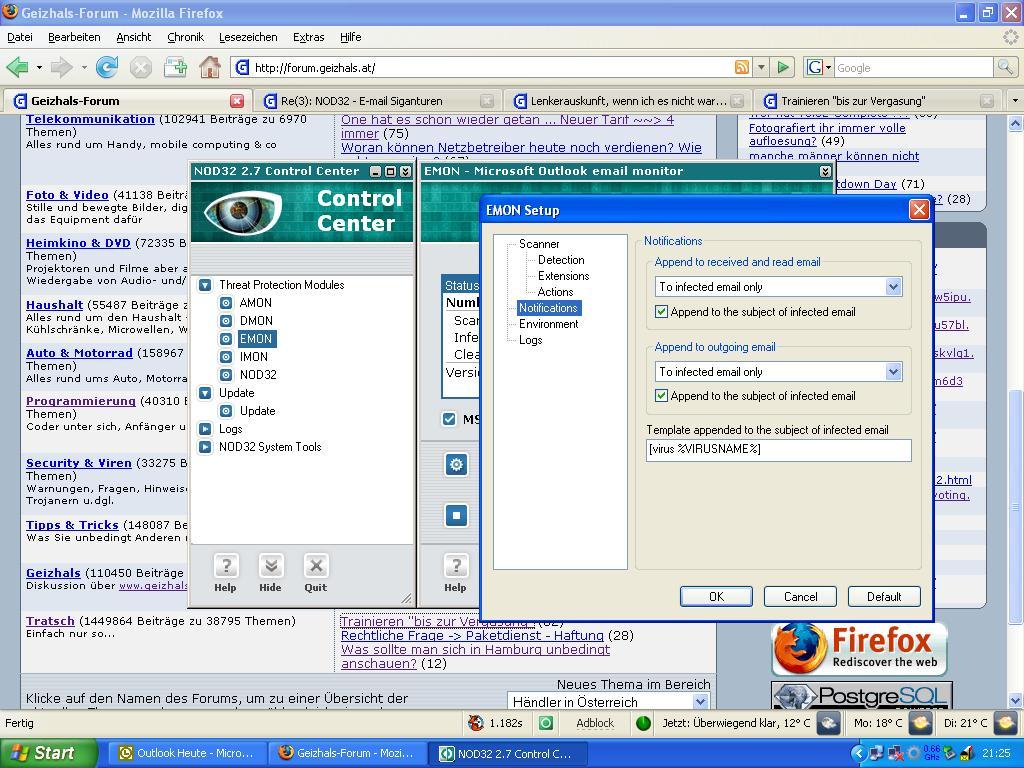The height and width of the screenshot is (768, 1024).
Task: Click the NOD32 2.7 Control Center taskbar button
Action: coord(505,754)
